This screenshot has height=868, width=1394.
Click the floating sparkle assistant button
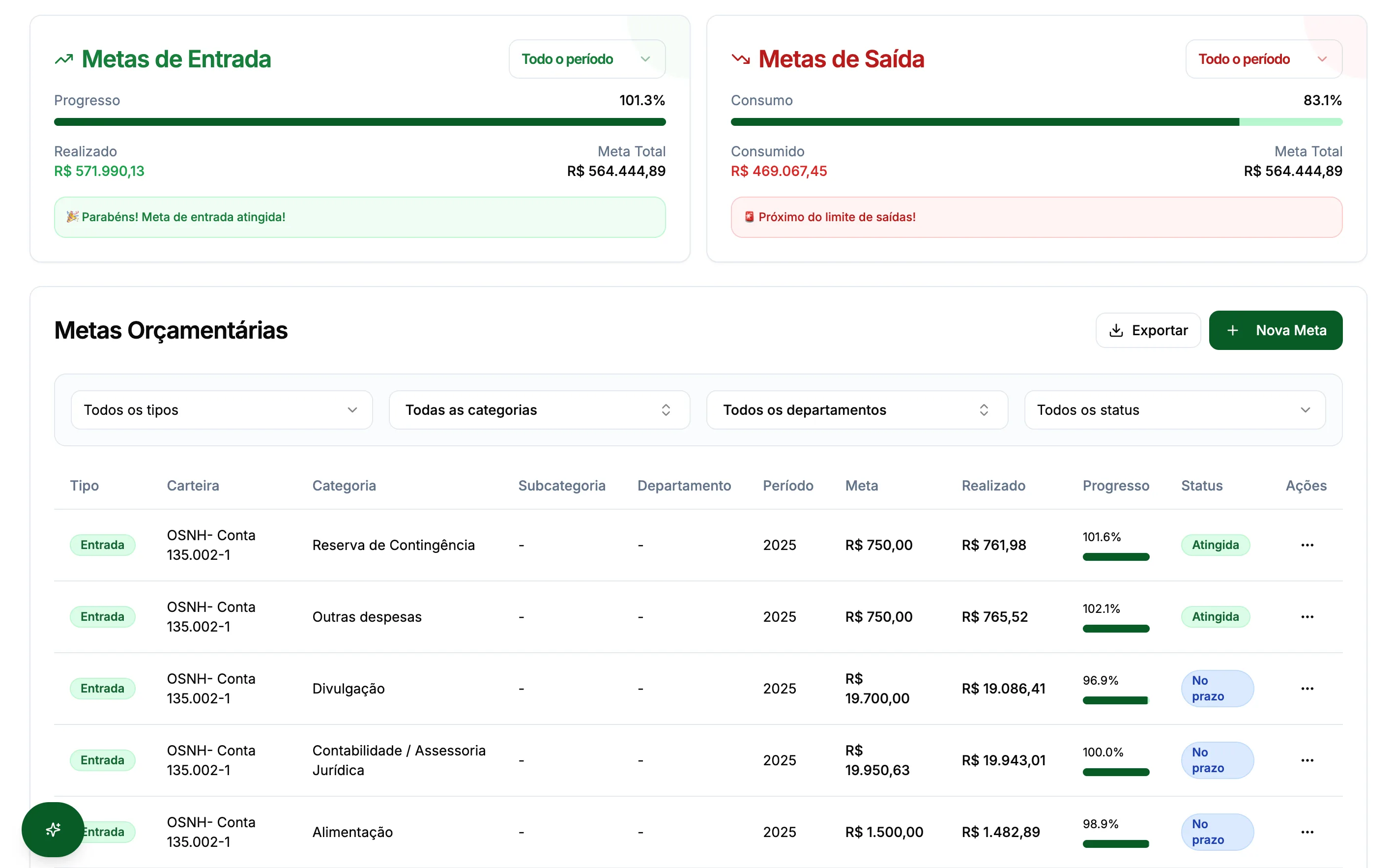point(53,829)
